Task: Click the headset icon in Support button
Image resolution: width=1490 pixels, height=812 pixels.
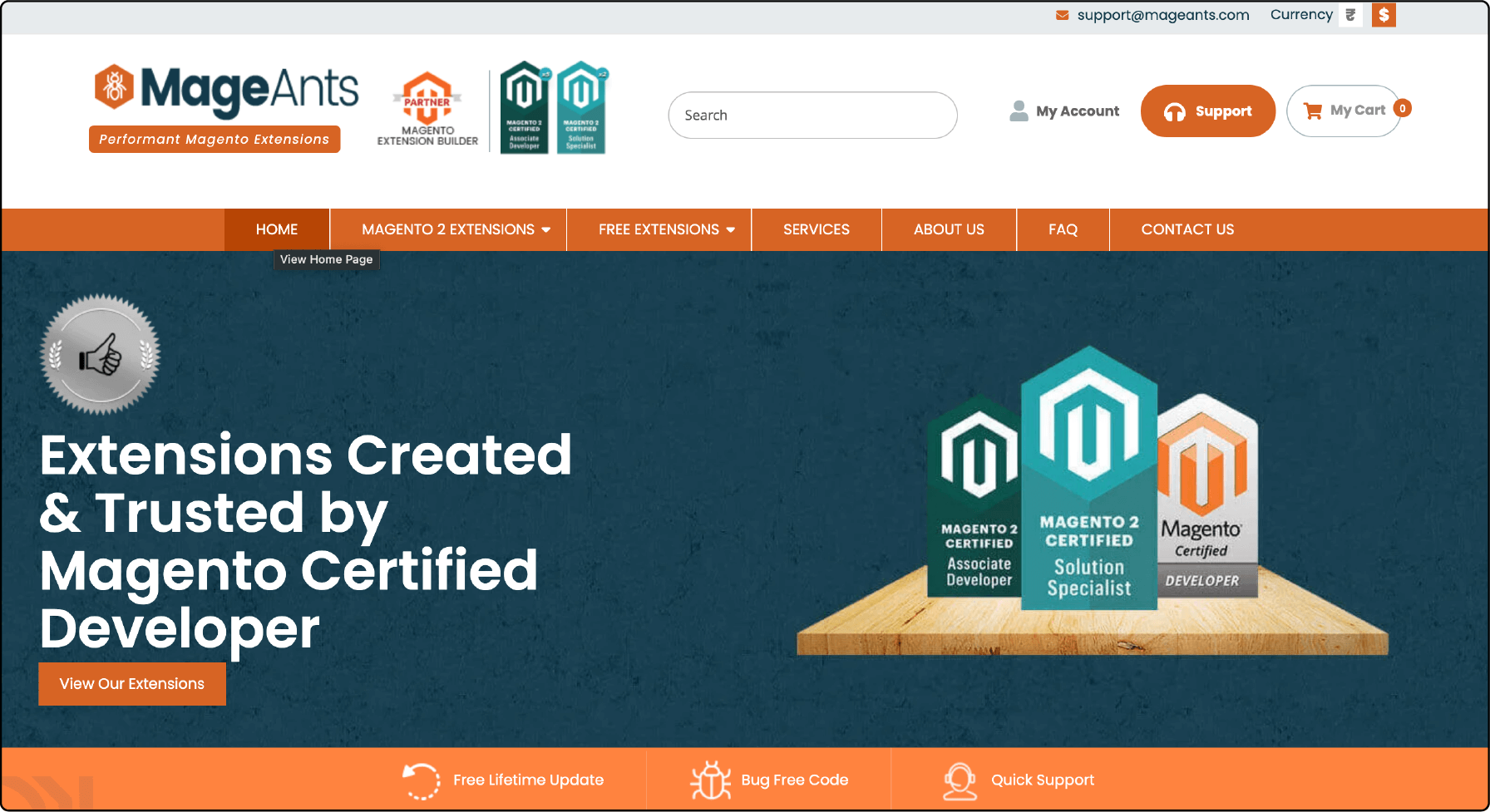Action: tap(1174, 111)
